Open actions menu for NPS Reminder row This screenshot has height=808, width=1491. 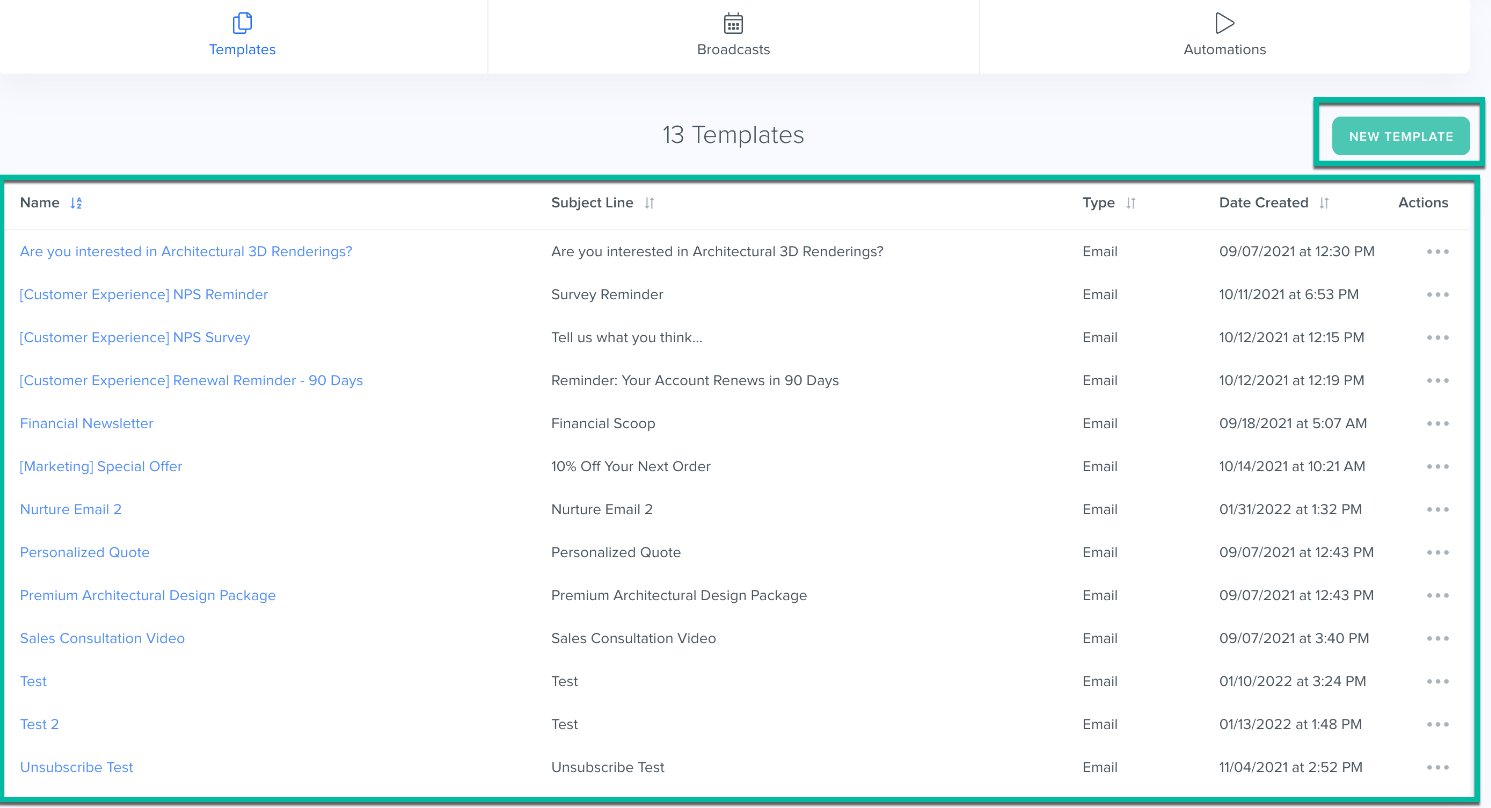[x=1438, y=295]
